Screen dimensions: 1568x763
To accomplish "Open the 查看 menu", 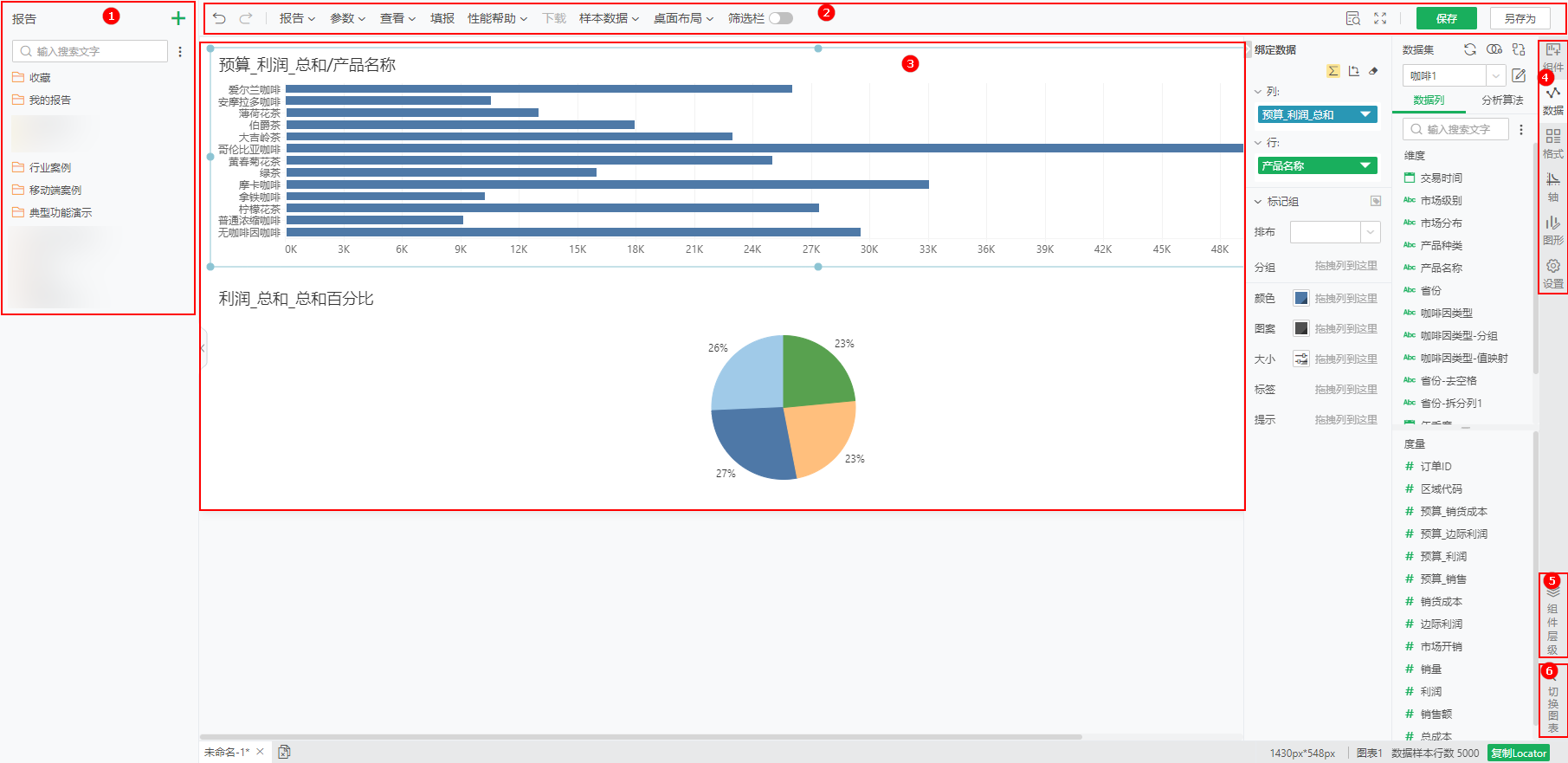I will pyautogui.click(x=397, y=18).
